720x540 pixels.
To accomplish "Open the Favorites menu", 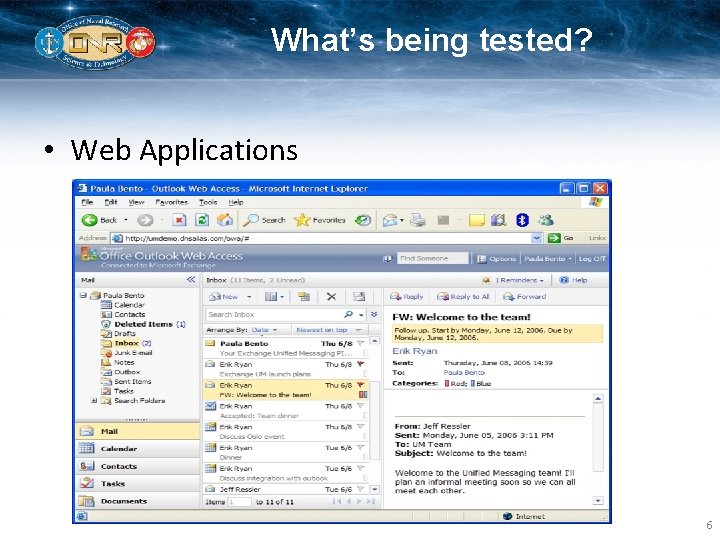I will (171, 202).
